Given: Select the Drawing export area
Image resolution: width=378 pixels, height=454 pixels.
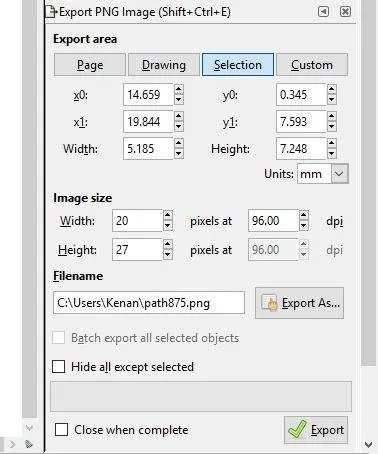Looking at the screenshot, I should coord(164,65).
